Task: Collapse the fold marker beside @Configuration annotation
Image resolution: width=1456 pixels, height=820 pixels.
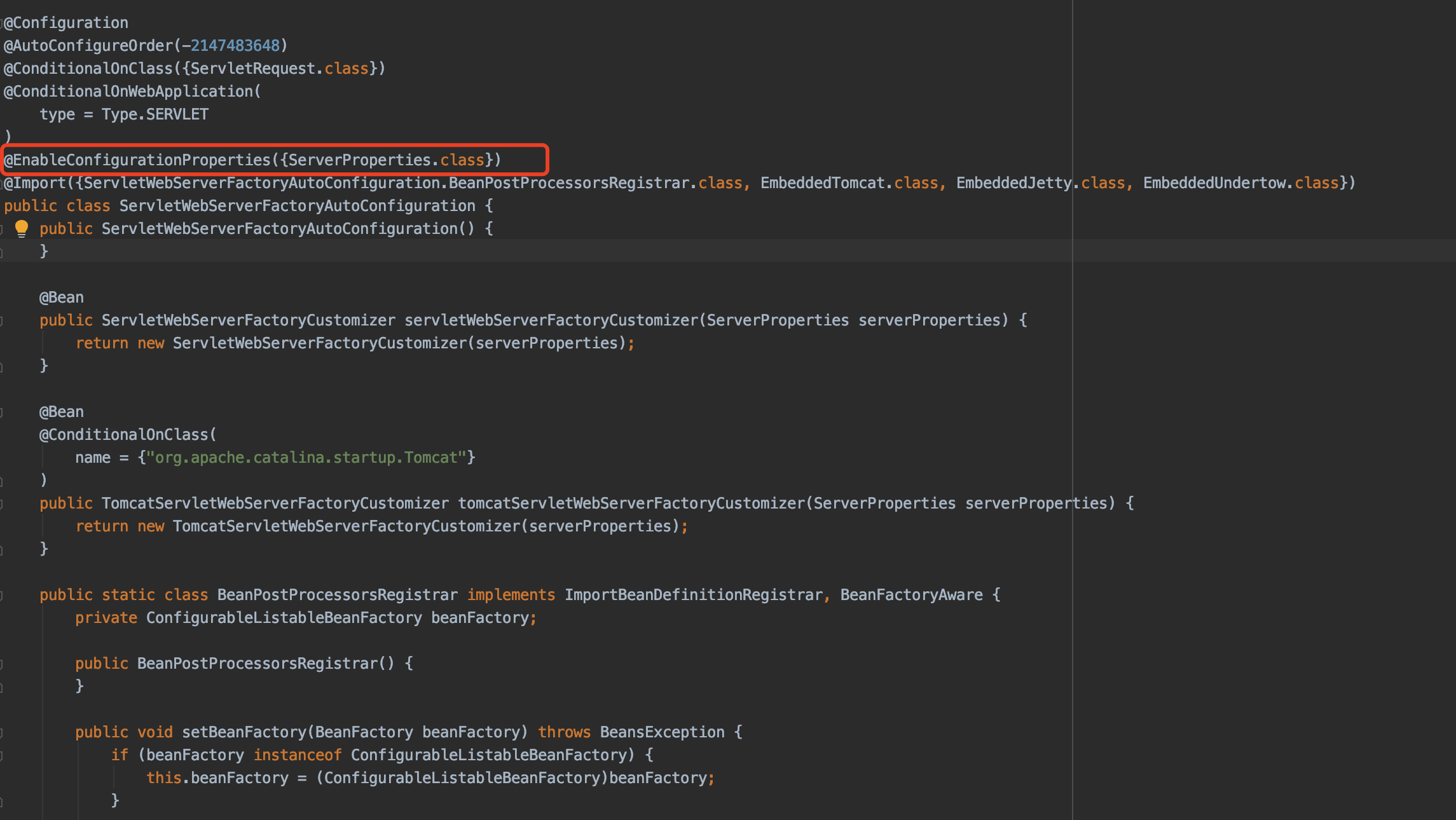Action: [3, 24]
